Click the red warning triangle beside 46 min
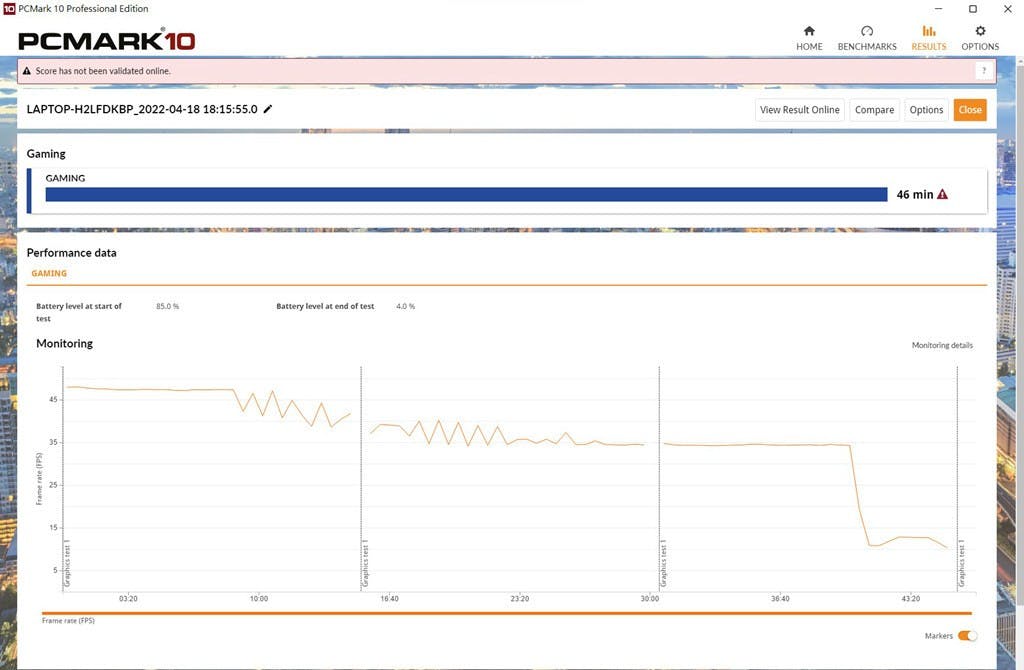The height and width of the screenshot is (670, 1024). tap(942, 195)
